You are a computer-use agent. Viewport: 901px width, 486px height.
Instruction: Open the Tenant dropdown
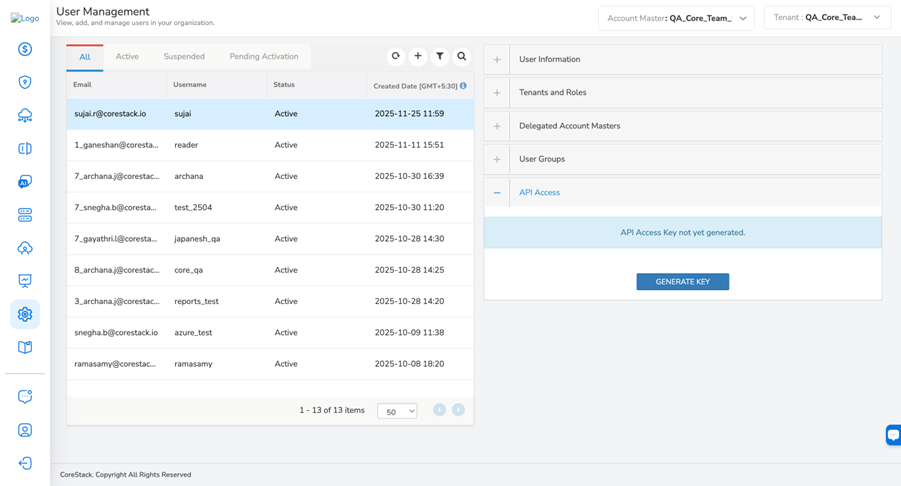tap(827, 18)
